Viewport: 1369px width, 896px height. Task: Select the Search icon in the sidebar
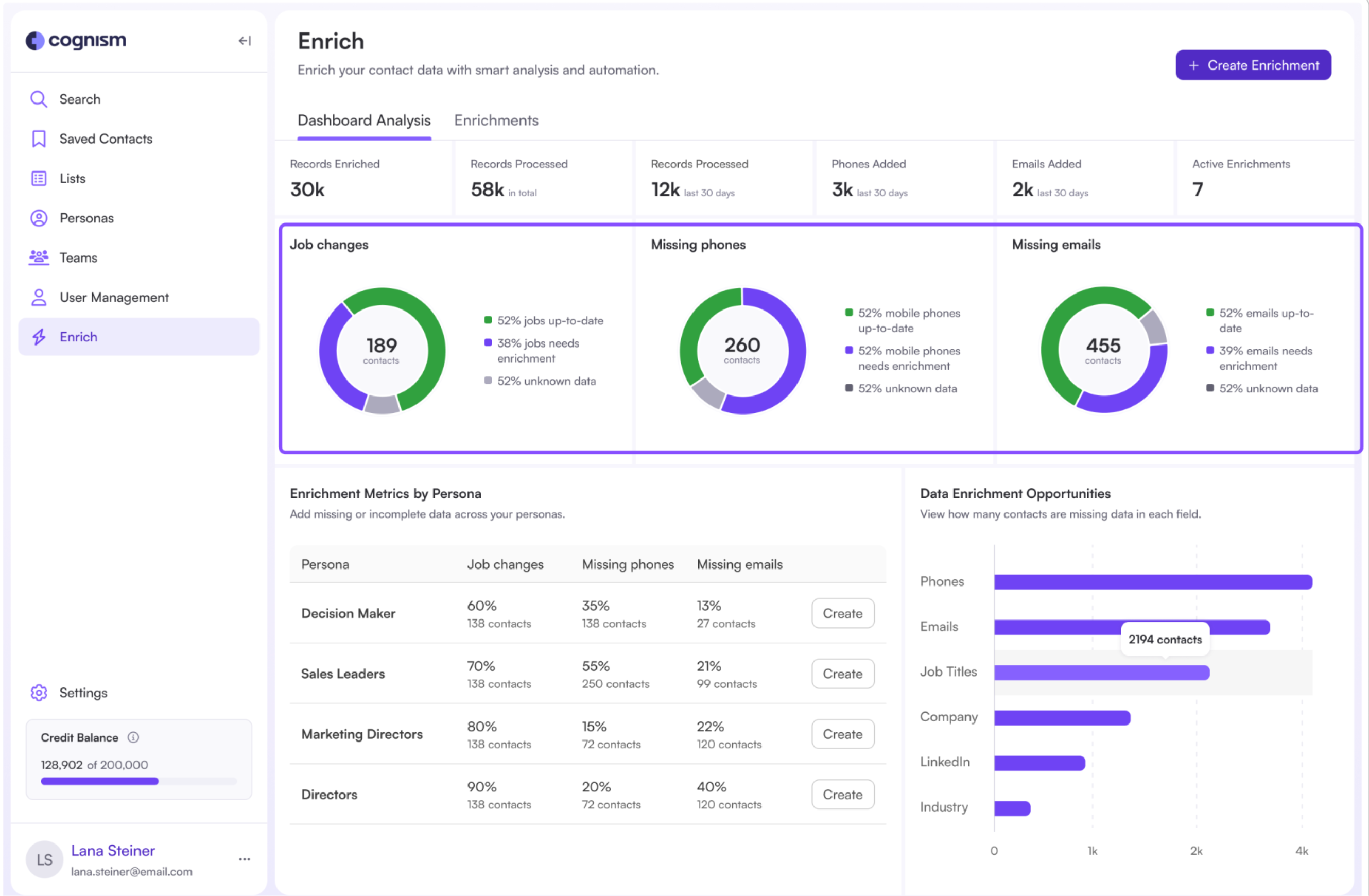38,98
